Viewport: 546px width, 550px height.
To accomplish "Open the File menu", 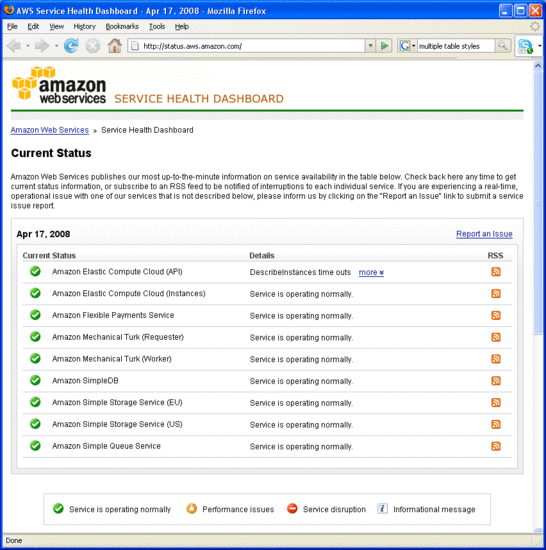I will [12, 27].
